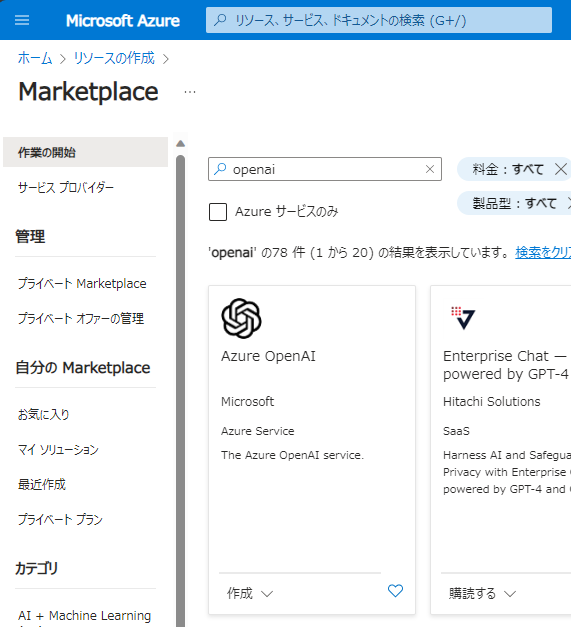The image size is (571, 627).
Task: Expand the 購読する dropdown on Enterprise Chat
Action: click(x=482, y=593)
